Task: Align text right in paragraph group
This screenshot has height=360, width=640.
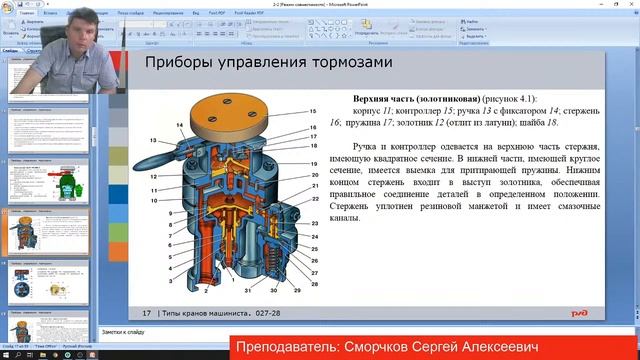Action: [x=215, y=34]
